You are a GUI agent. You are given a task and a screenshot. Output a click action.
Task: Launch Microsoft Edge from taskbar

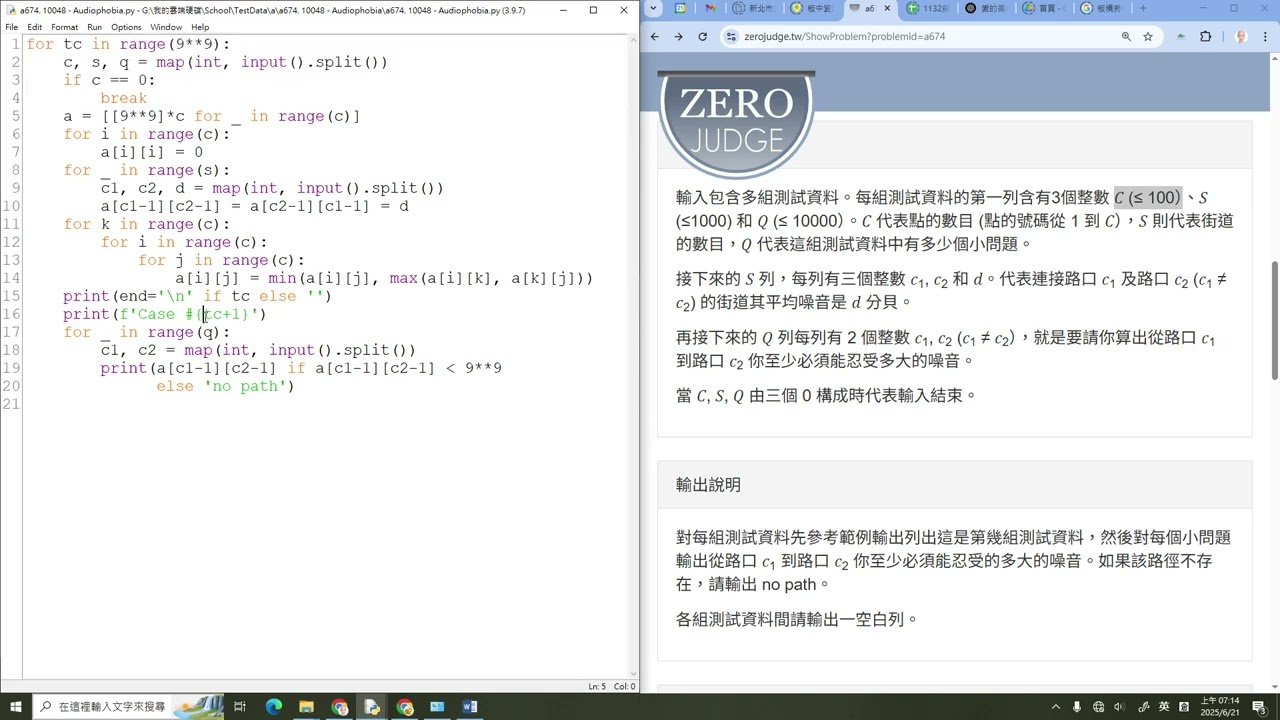pos(274,707)
